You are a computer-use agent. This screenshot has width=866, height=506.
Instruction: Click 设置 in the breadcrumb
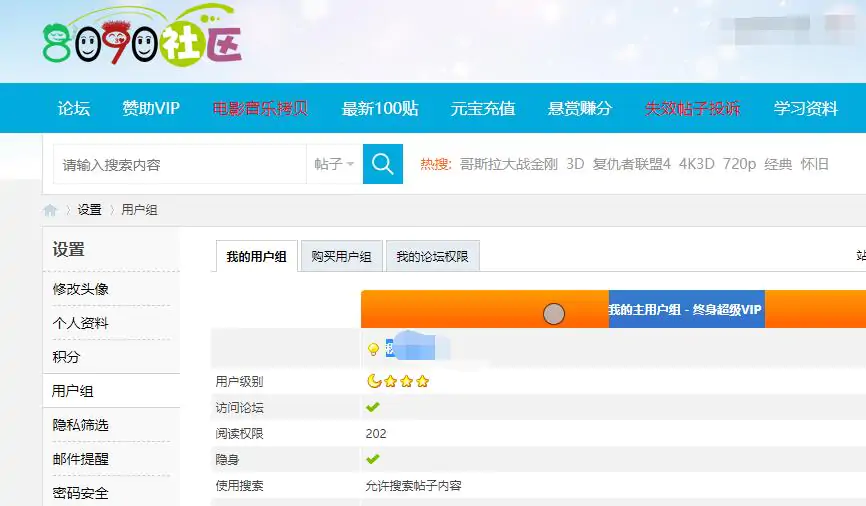89,210
